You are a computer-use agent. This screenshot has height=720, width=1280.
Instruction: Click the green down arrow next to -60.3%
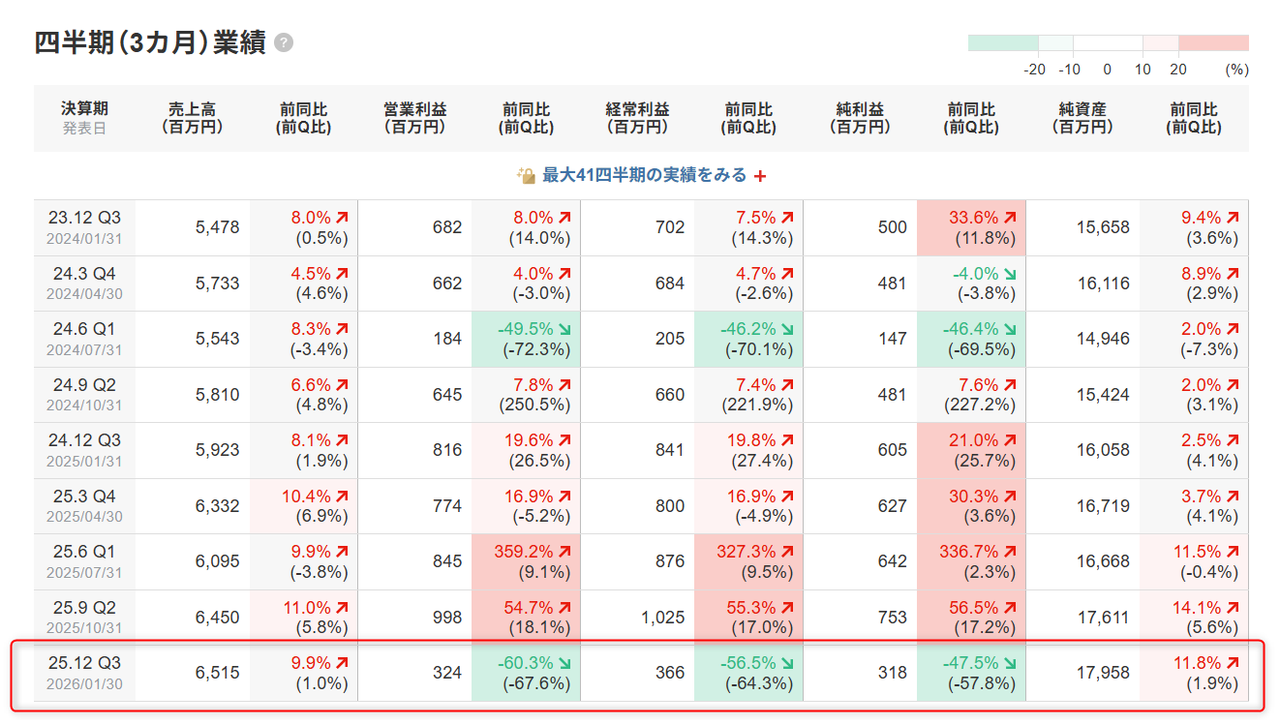coord(565,664)
